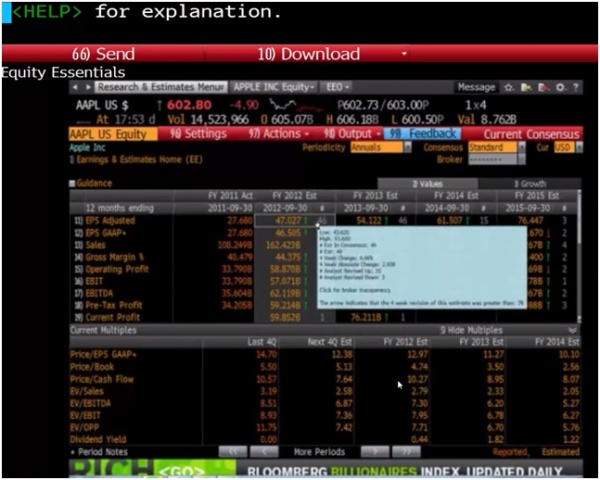Click the Dividend Yield multiples row
The image size is (600, 480).
(324, 439)
